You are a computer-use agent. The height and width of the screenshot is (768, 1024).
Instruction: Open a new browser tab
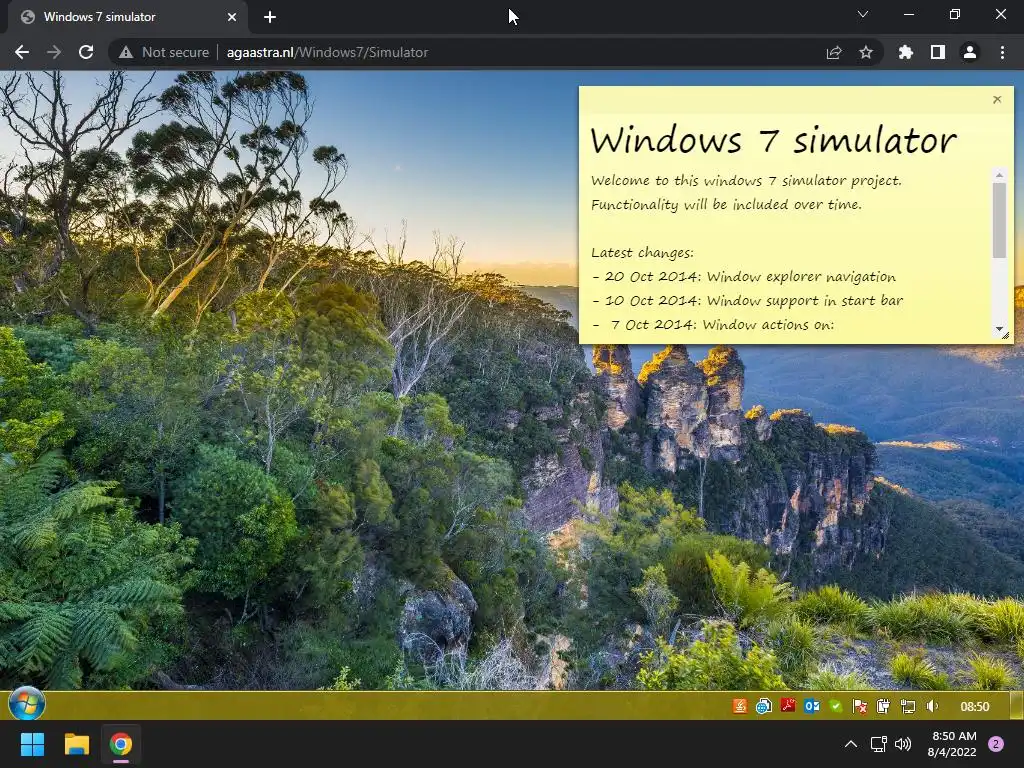[x=270, y=18]
